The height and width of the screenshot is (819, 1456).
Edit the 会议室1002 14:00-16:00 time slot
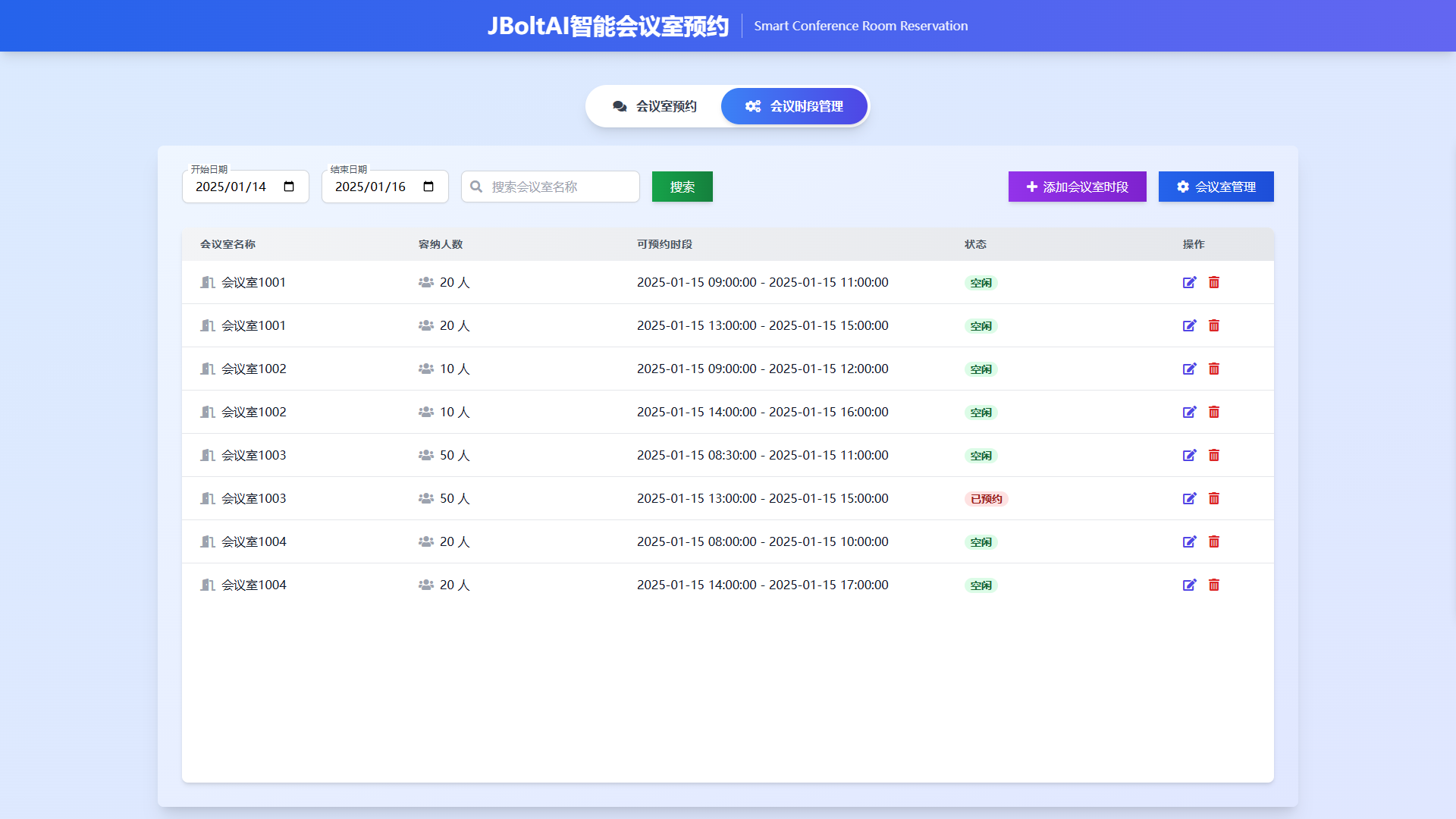(x=1190, y=412)
